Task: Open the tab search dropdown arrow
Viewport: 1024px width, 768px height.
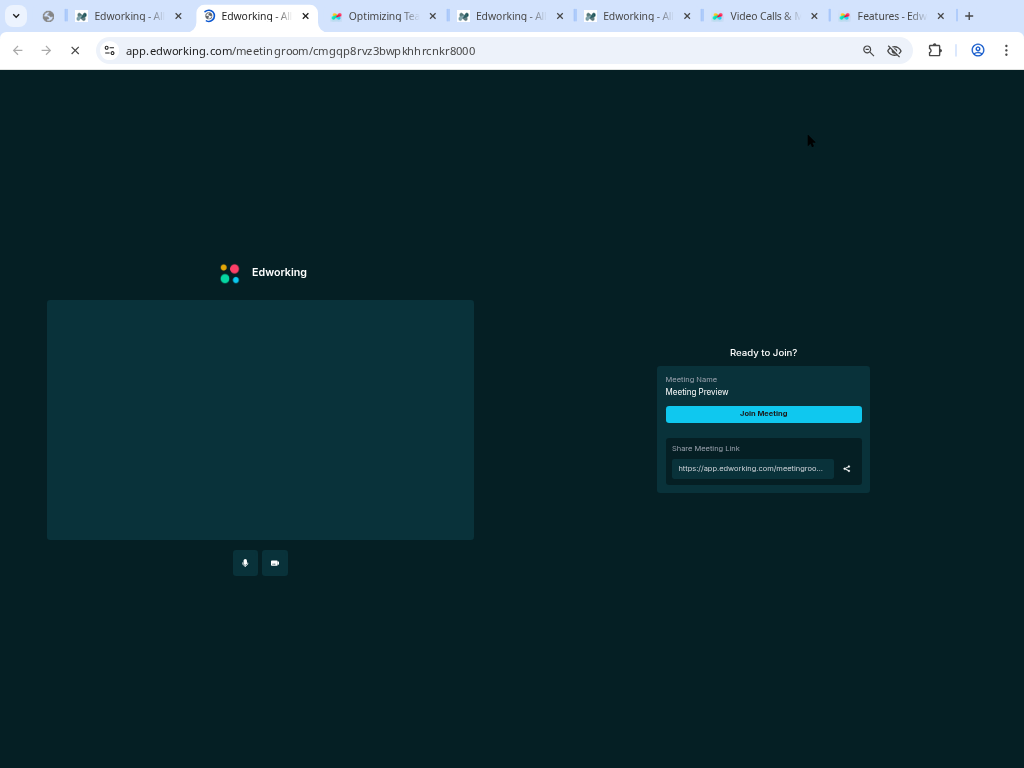Action: [16, 16]
